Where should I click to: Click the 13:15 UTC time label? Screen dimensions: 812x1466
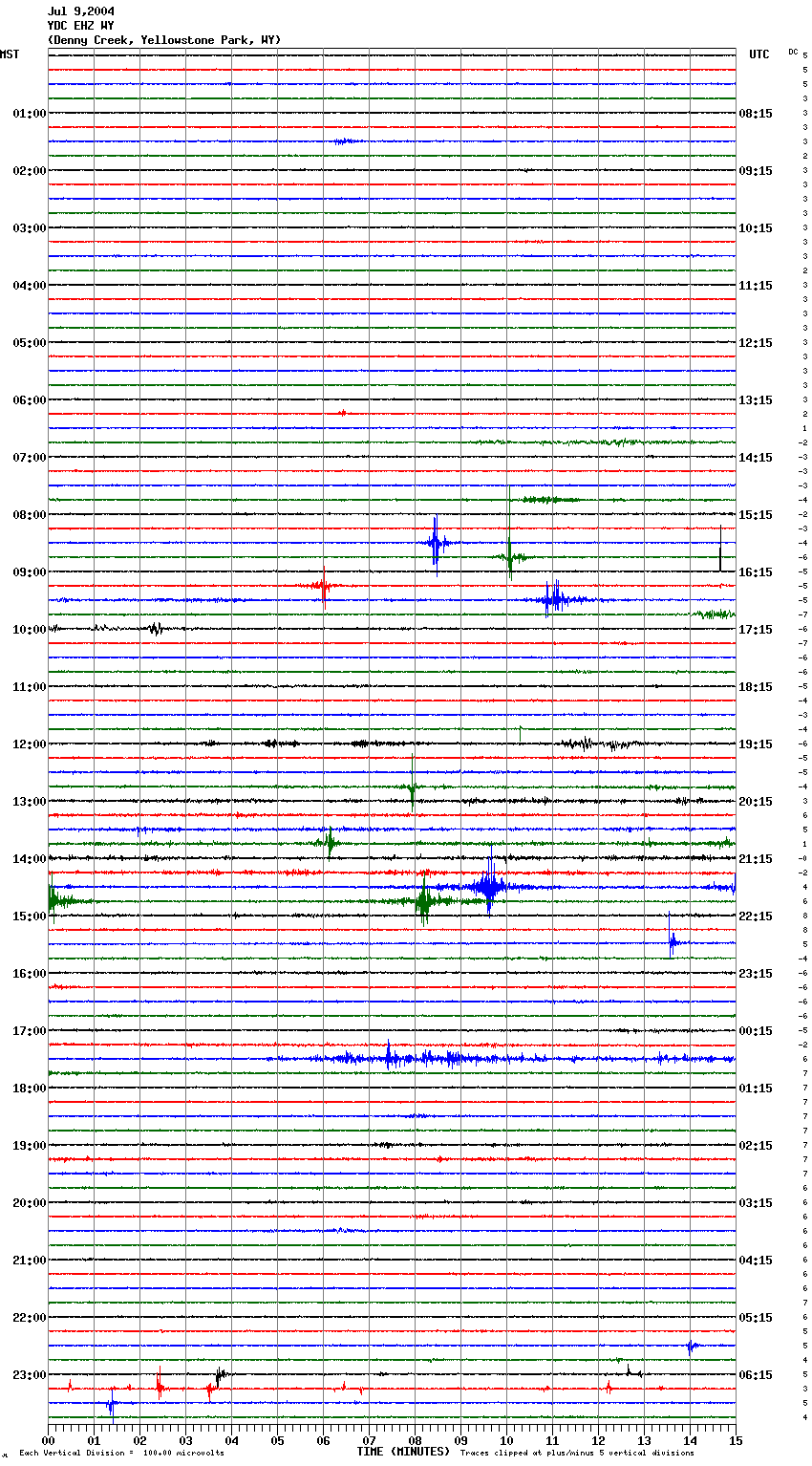click(x=756, y=400)
